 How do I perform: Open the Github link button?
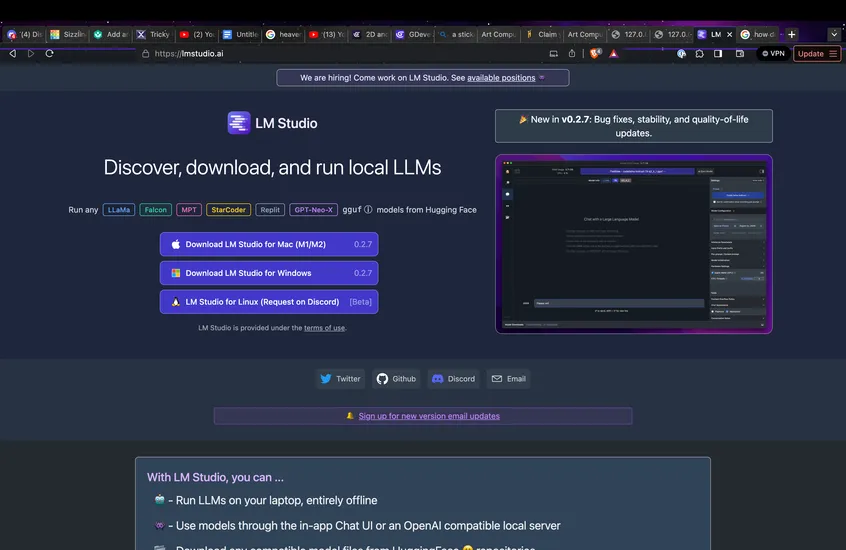[395, 379]
